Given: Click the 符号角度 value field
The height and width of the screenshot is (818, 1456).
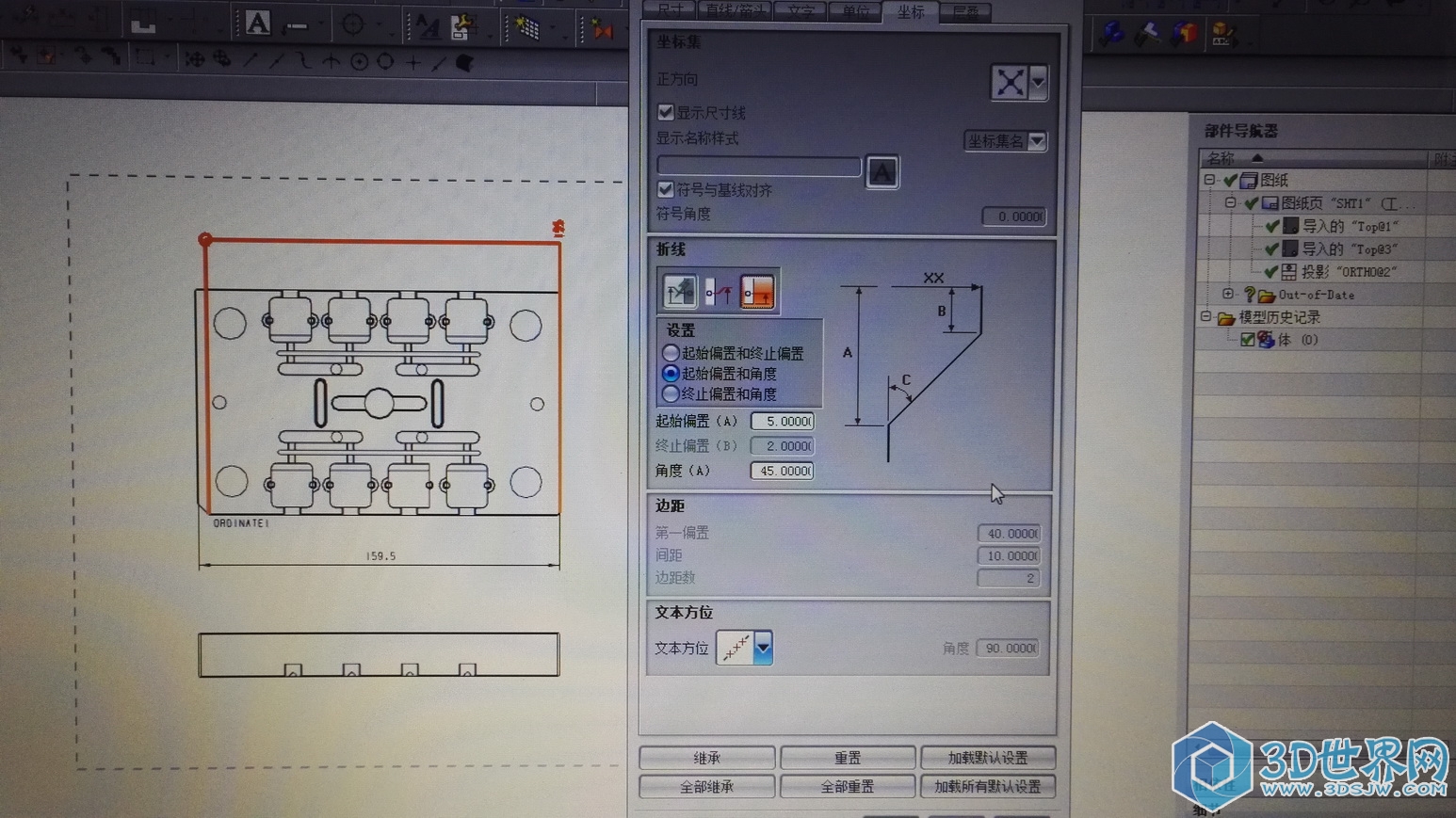Looking at the screenshot, I should pyautogui.click(x=1013, y=217).
